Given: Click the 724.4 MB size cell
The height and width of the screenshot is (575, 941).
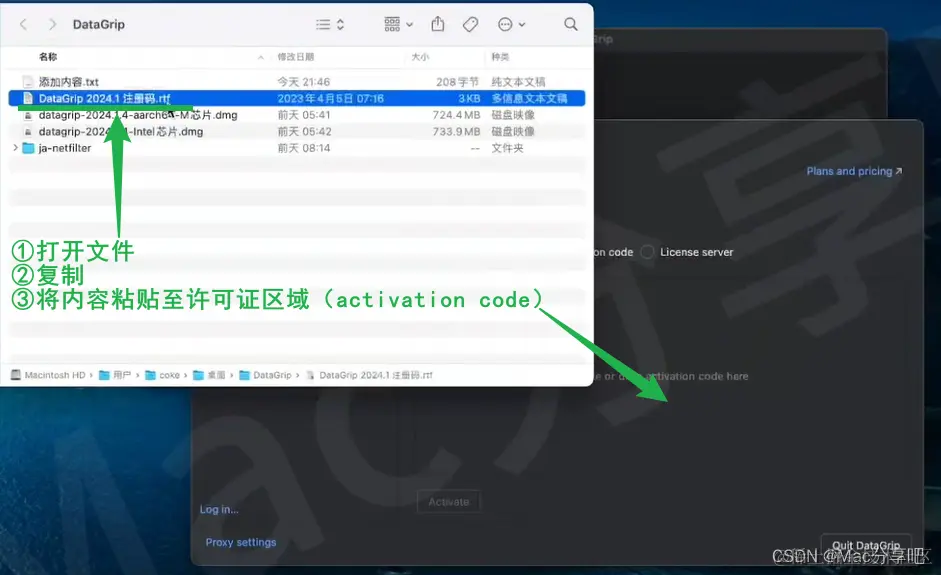Looking at the screenshot, I should pyautogui.click(x=456, y=115).
